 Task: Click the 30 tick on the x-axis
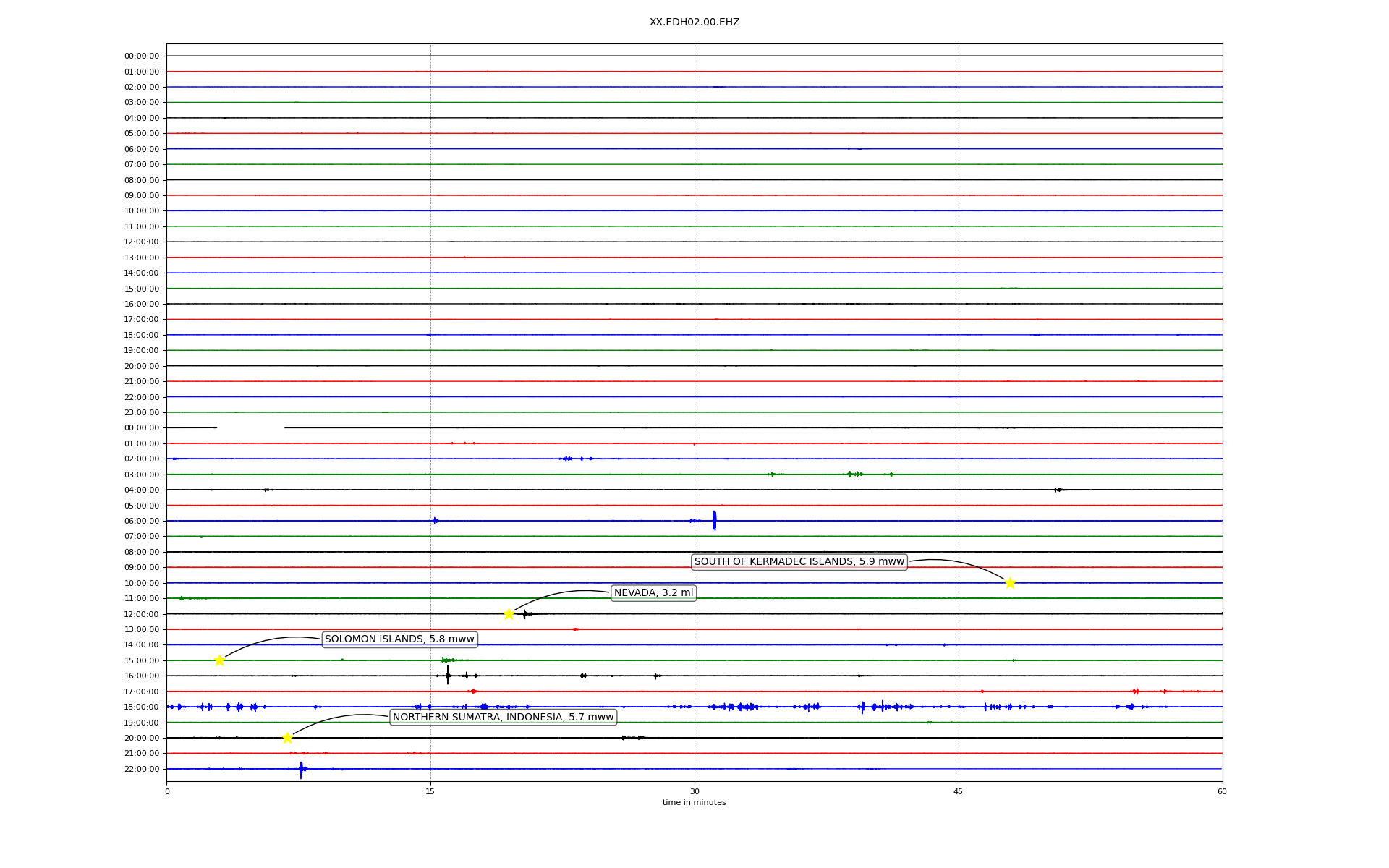(694, 791)
